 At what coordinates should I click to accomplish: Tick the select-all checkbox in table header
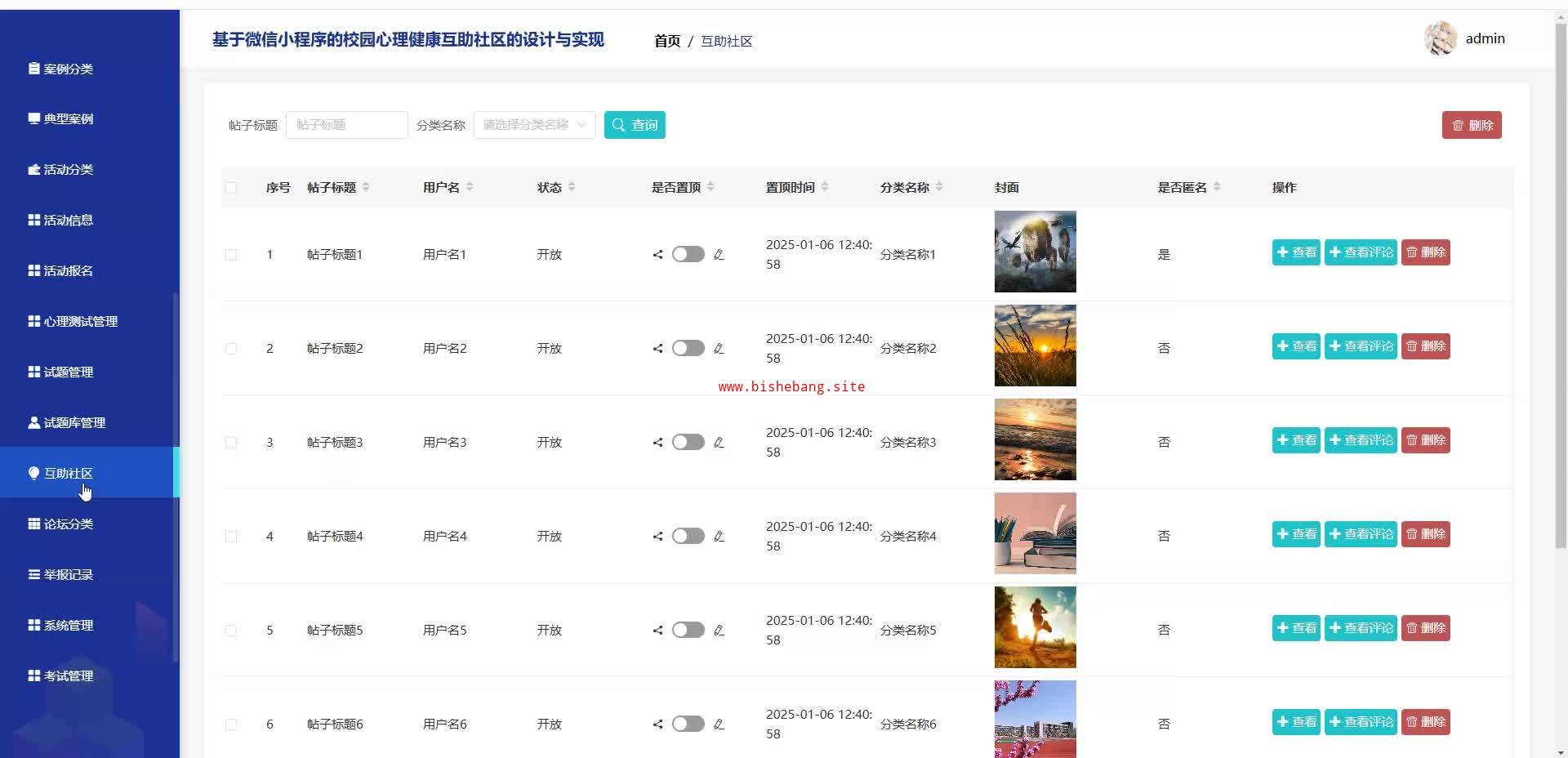coord(231,188)
